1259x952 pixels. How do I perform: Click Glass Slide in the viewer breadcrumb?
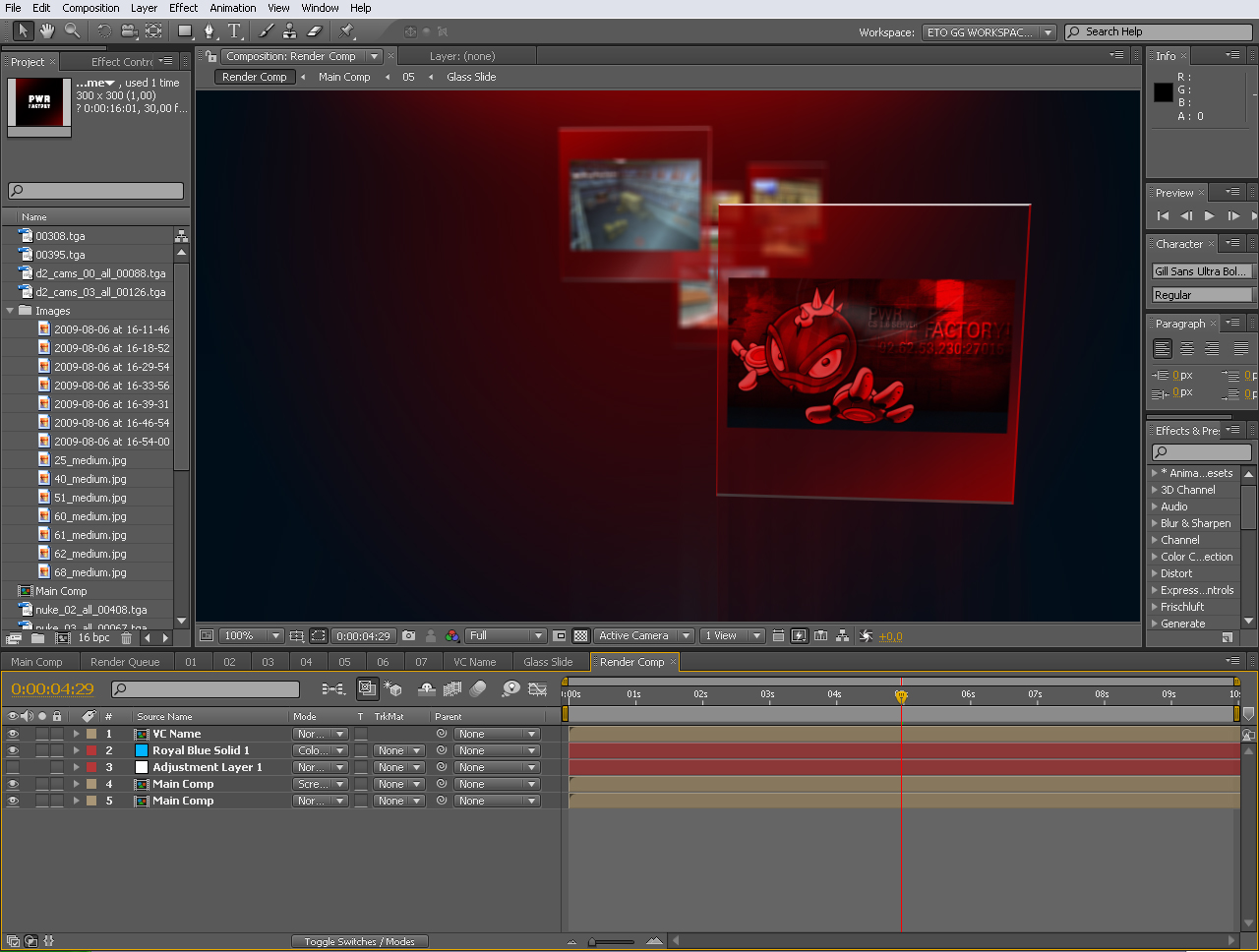pyautogui.click(x=471, y=77)
